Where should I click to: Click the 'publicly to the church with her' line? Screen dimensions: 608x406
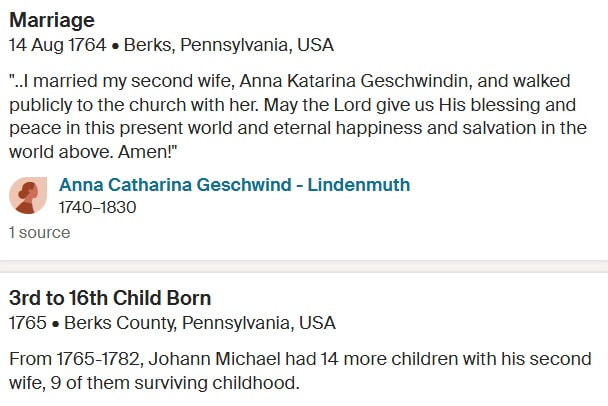coord(292,105)
